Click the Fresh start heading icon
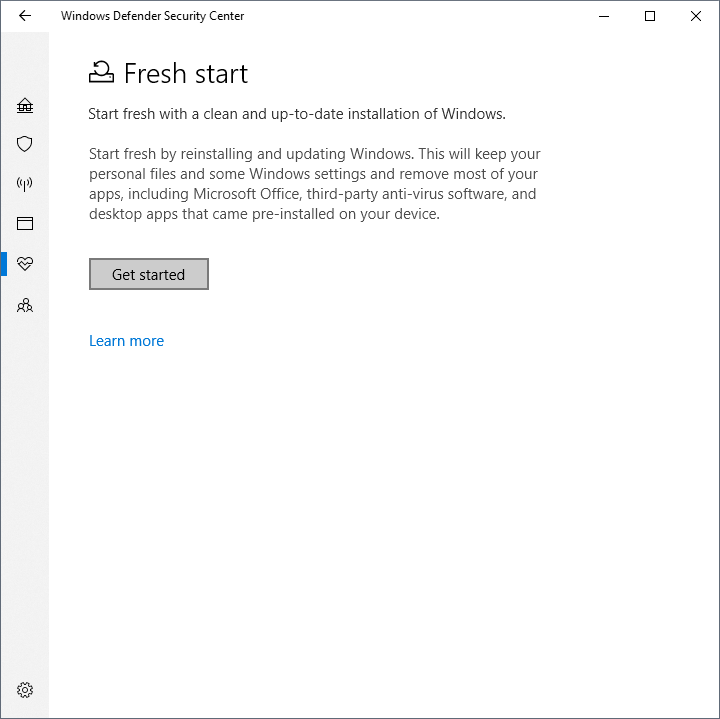 101,72
